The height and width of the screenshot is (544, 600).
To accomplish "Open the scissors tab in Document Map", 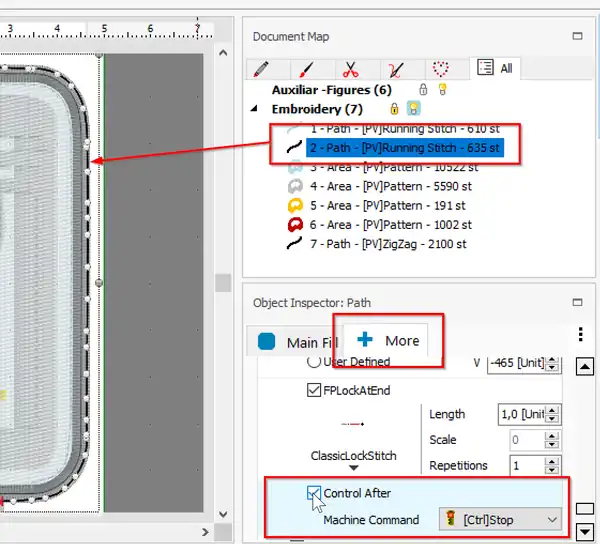I will point(350,69).
